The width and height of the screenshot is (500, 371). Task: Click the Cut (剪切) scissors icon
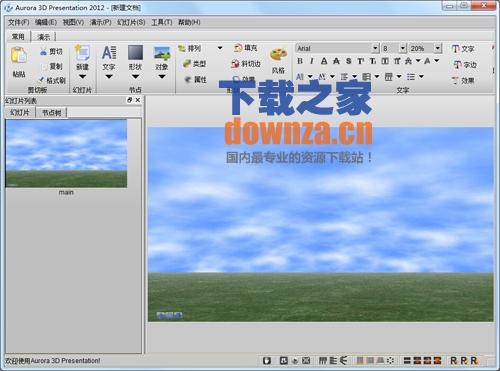44,52
